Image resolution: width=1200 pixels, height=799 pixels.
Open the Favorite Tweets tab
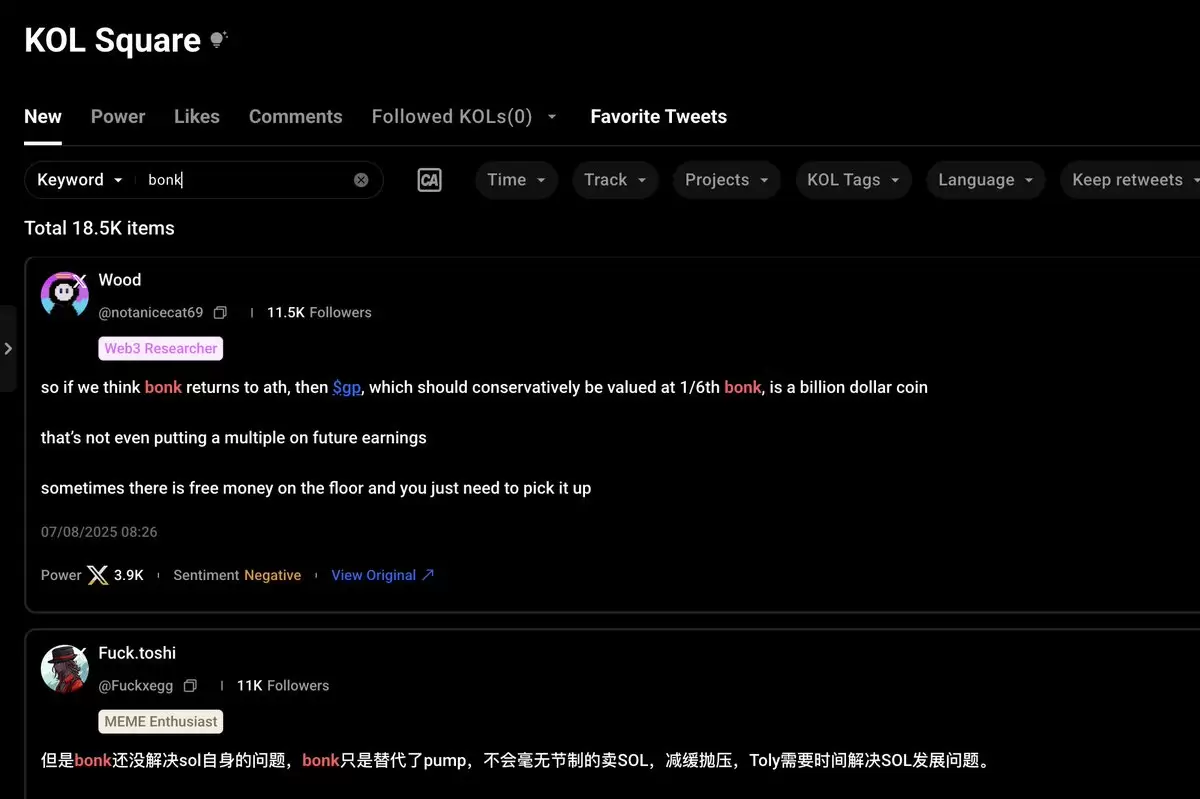pos(659,117)
